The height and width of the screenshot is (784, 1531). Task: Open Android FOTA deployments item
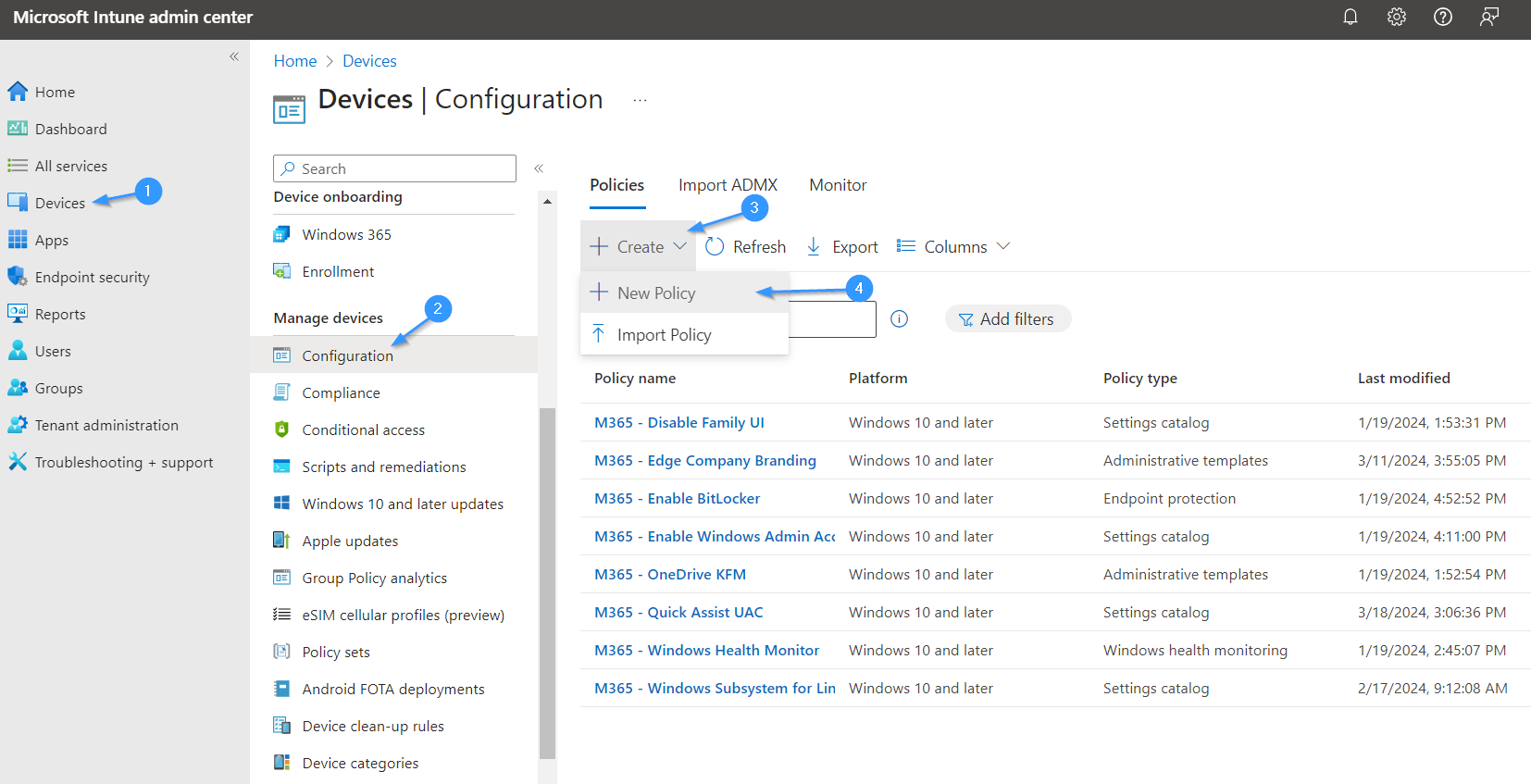coord(393,689)
